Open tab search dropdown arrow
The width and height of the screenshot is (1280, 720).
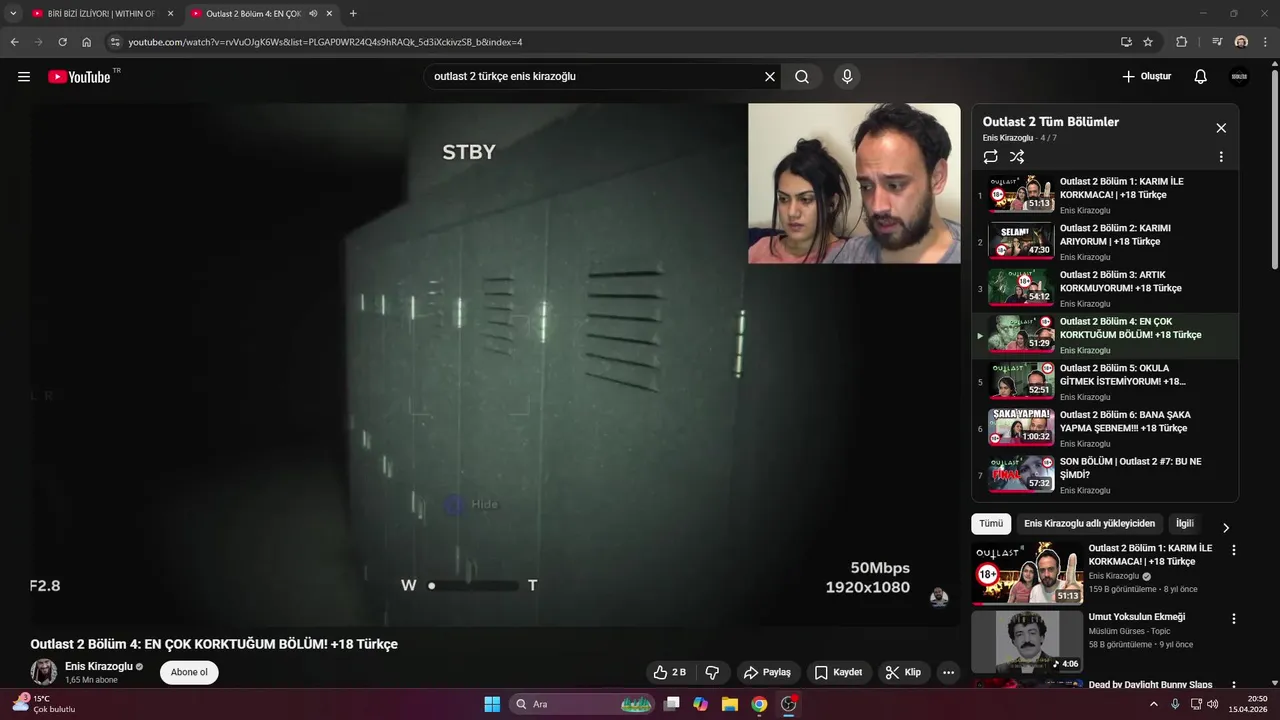point(13,14)
